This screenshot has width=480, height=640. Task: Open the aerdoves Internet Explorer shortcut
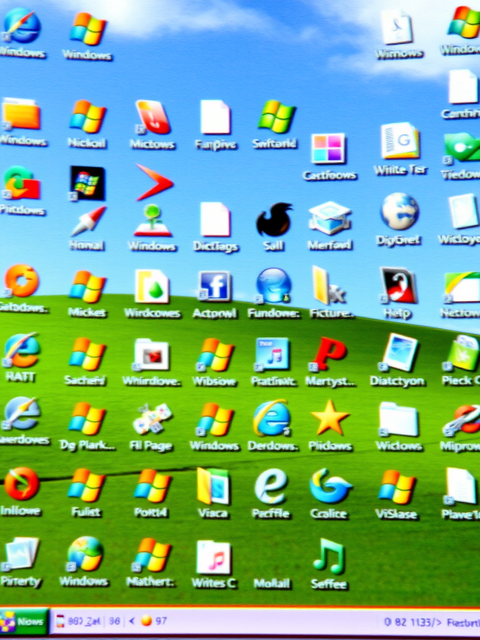tap(22, 414)
